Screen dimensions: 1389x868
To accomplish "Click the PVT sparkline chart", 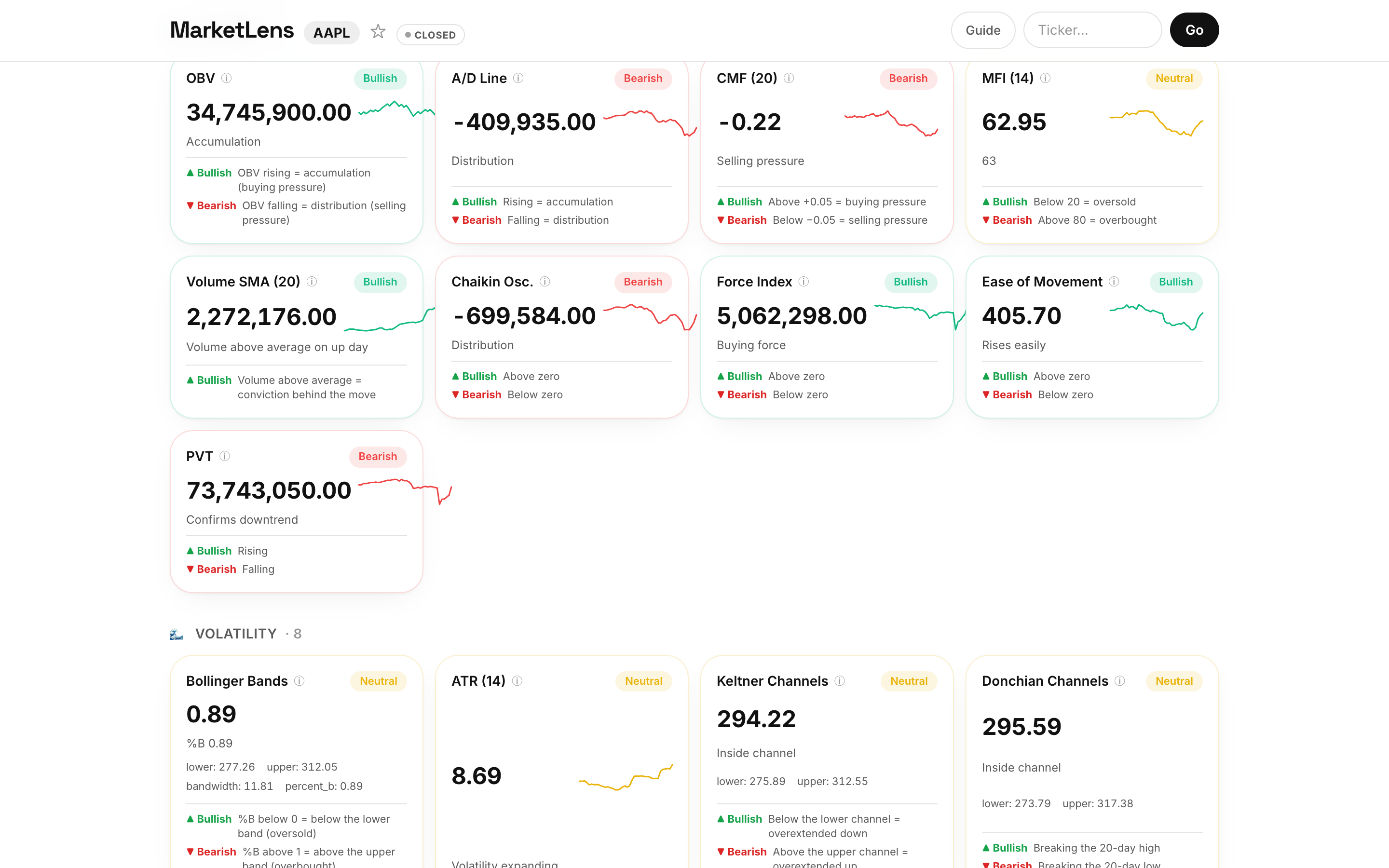I will click(405, 491).
